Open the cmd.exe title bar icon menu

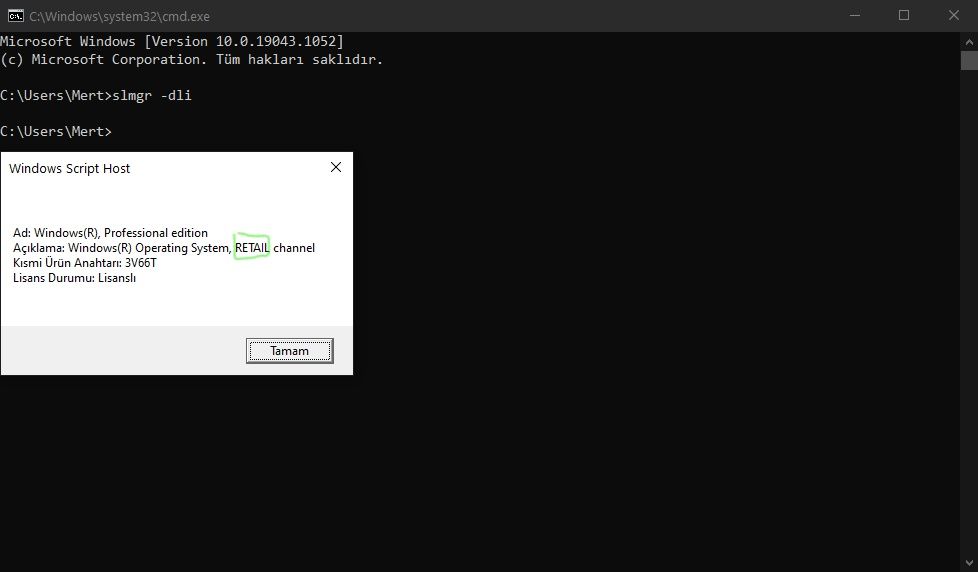pos(16,16)
